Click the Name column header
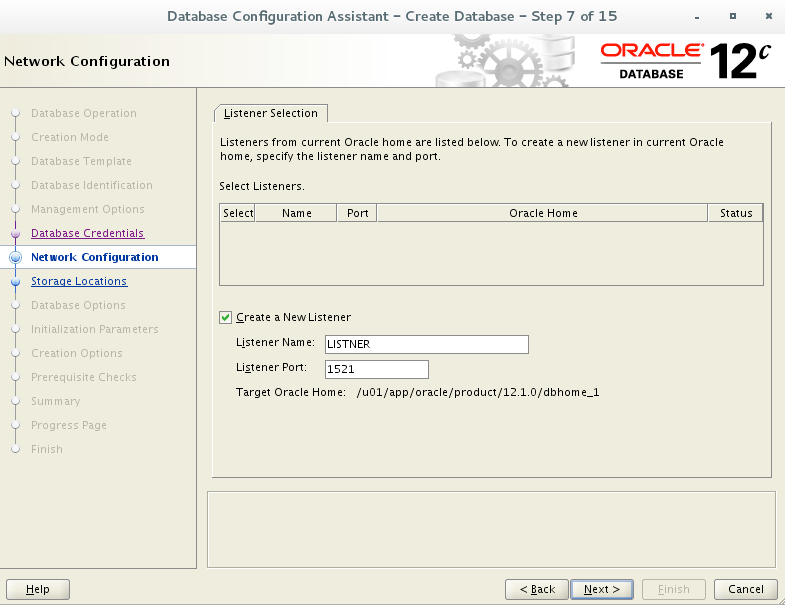This screenshot has width=785, height=605. [x=296, y=213]
